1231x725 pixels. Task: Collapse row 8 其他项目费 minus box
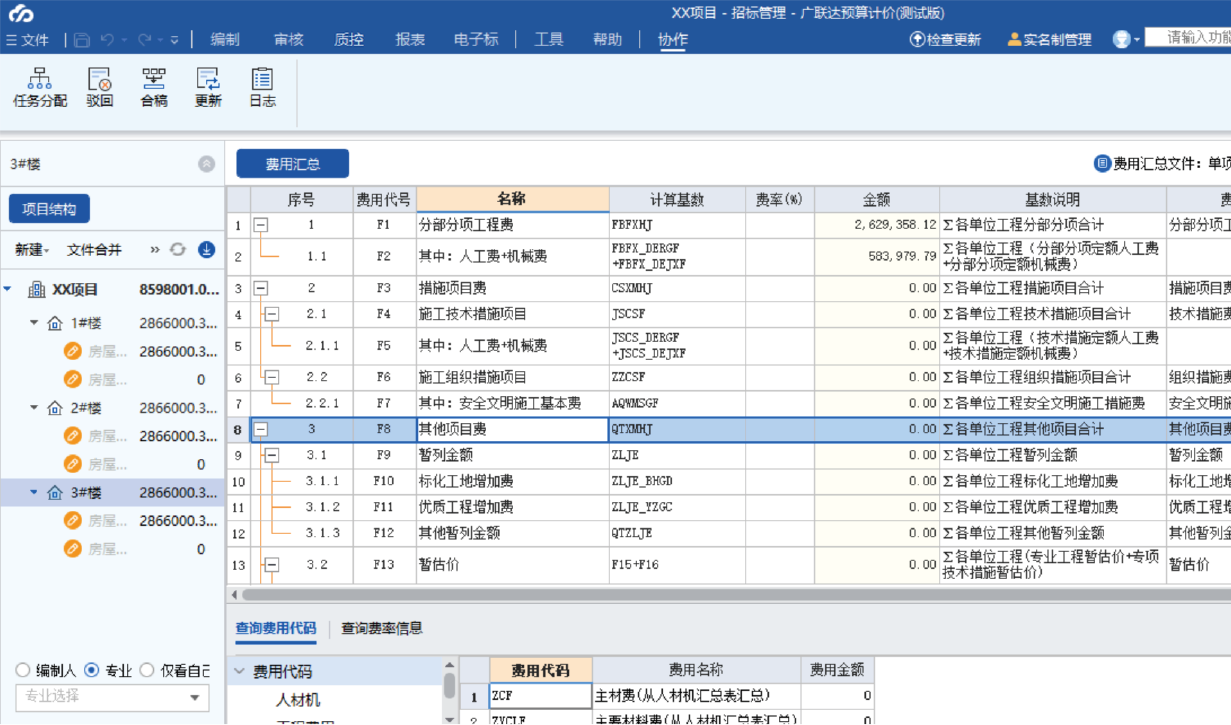[x=261, y=429]
